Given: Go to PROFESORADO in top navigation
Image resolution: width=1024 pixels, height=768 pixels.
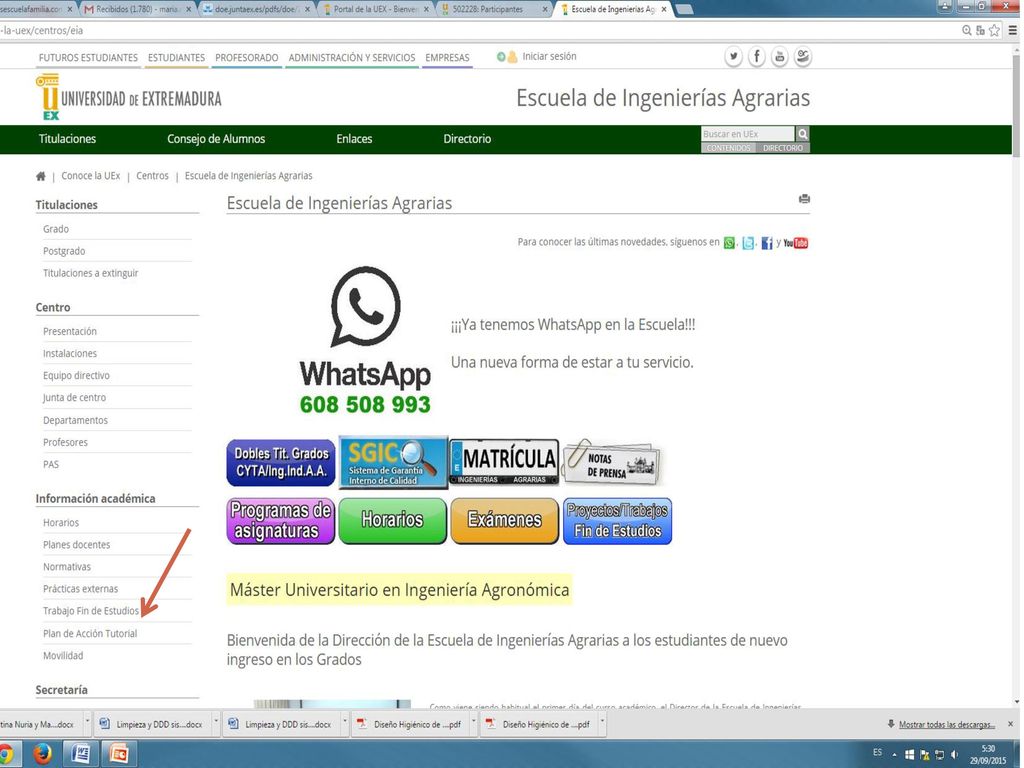Looking at the screenshot, I should pyautogui.click(x=247, y=57).
